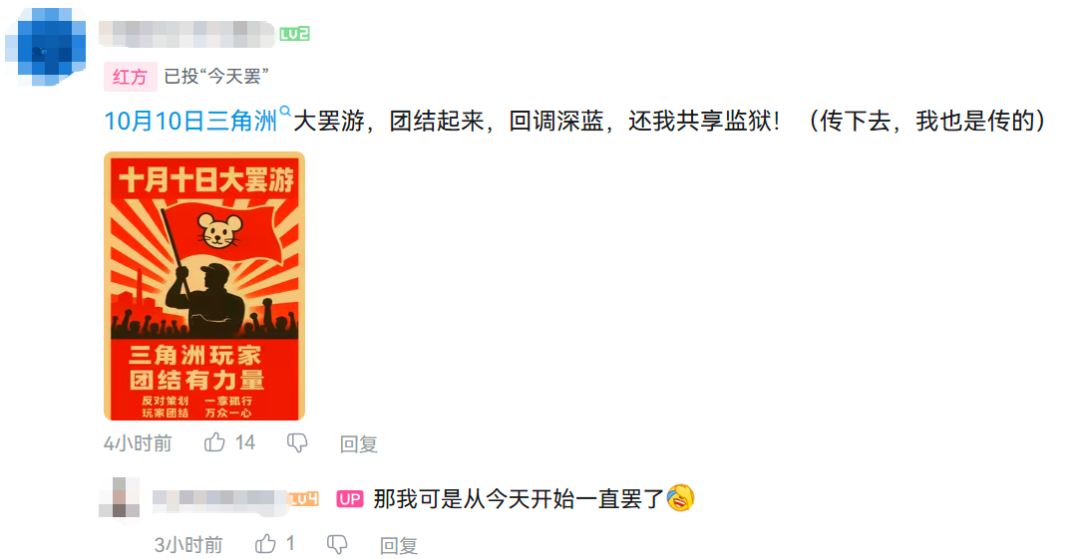This screenshot has width=1080, height=559.
Task: Click the crying laughing emoji
Action: click(681, 498)
